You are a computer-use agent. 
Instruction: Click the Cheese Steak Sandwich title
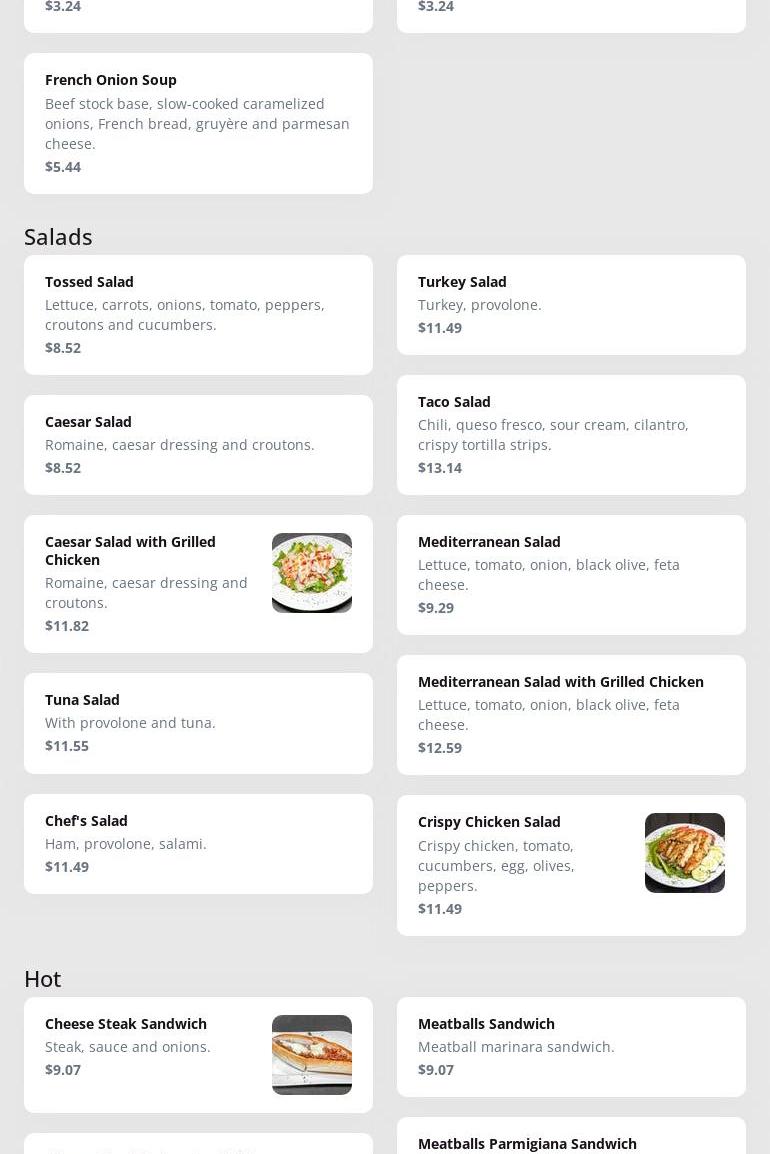tap(126, 1024)
